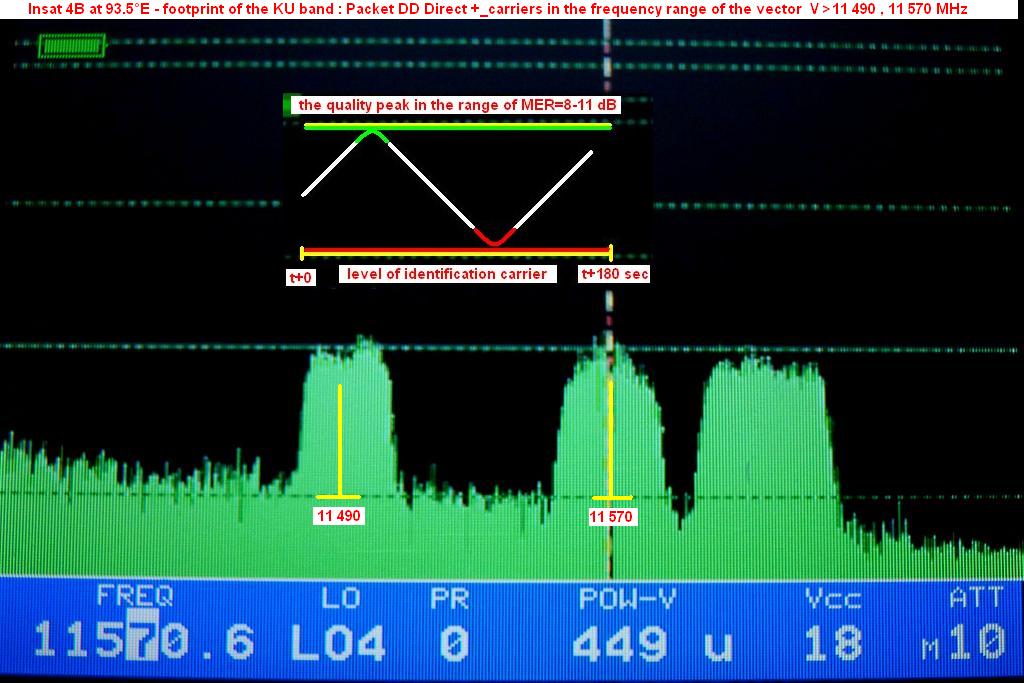Screen dimensions: 1024x683
Task: Click the t+180 sec time label
Action: (614, 274)
